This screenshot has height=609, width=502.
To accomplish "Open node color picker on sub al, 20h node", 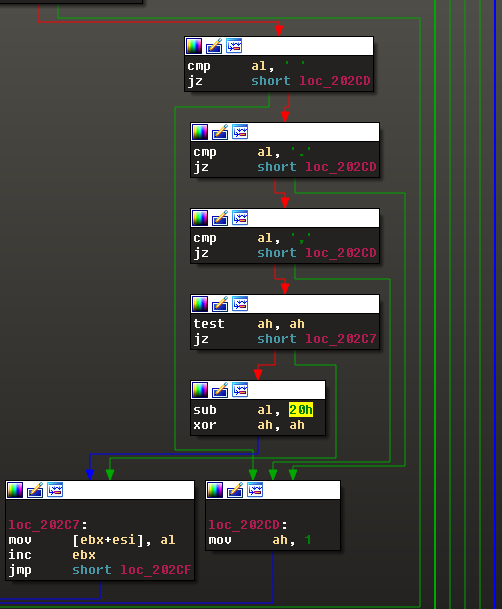I will click(x=200, y=390).
